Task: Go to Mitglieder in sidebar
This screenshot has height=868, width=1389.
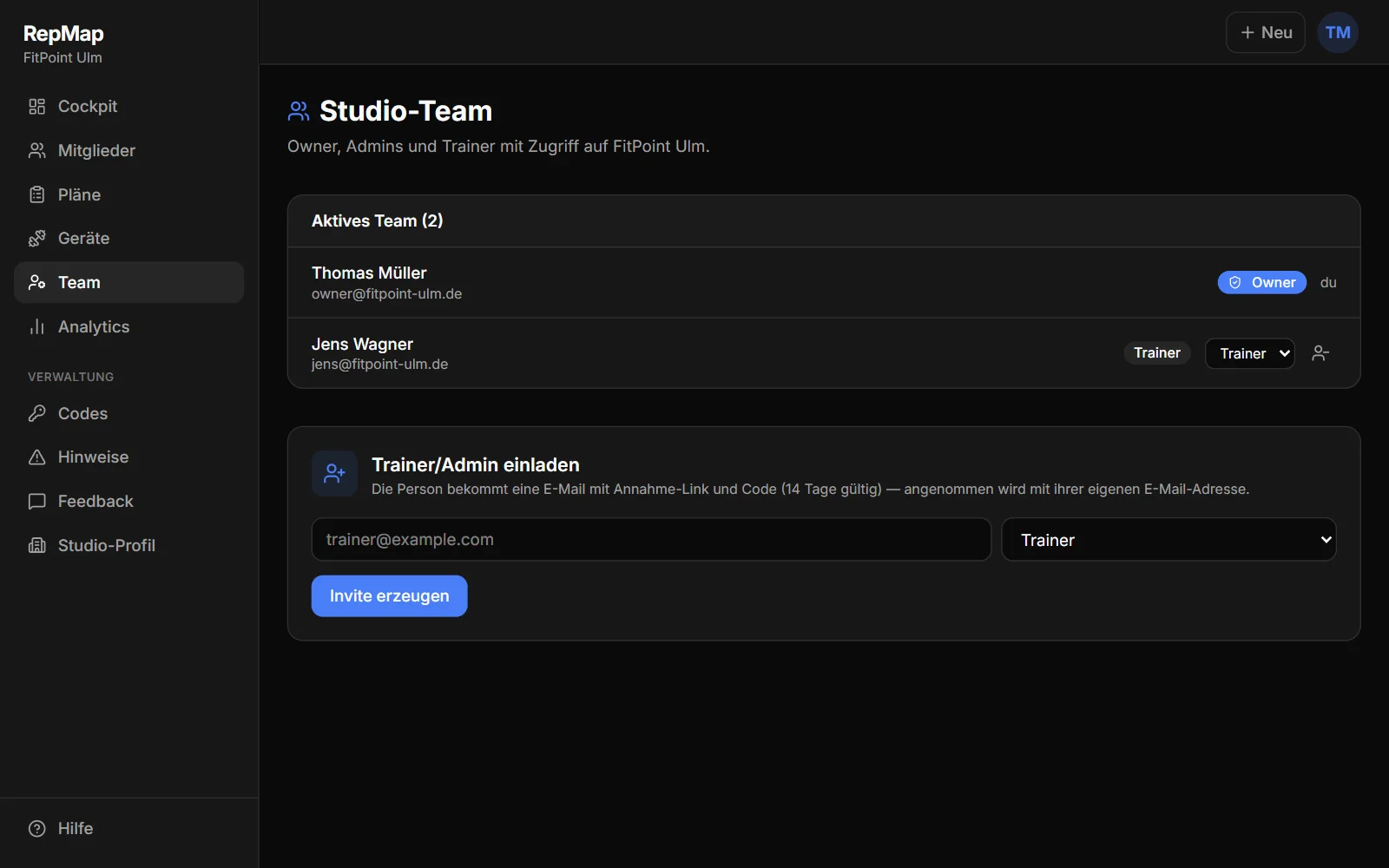Action: pos(128,151)
